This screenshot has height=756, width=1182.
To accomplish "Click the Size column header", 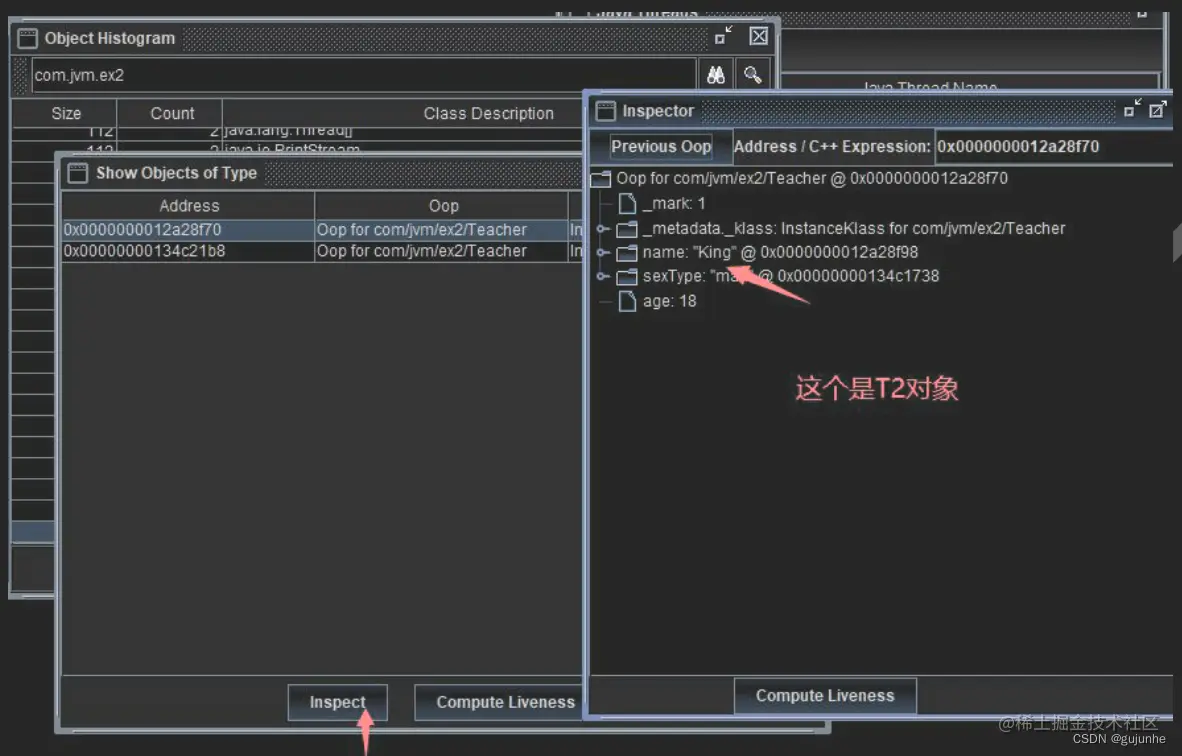I will 66,113.
